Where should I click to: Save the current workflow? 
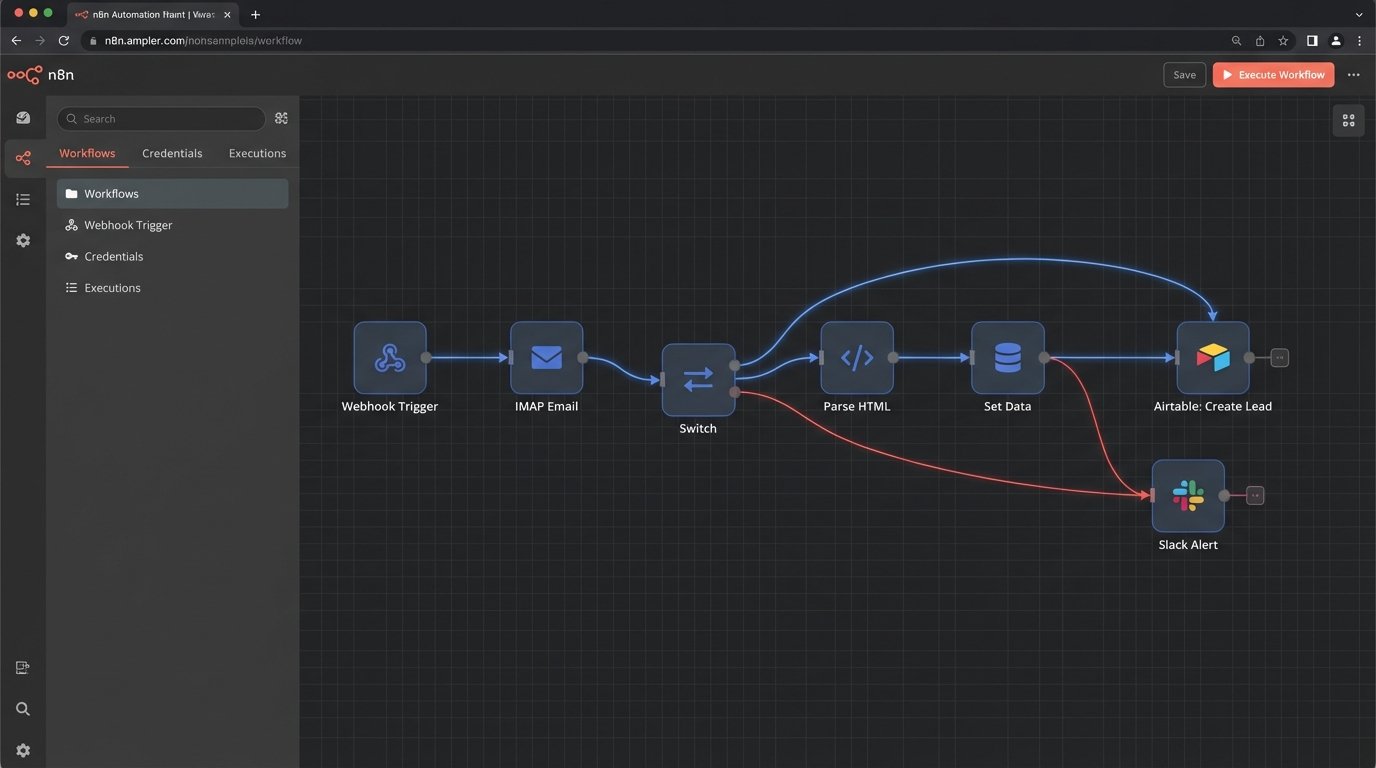[x=1184, y=74]
